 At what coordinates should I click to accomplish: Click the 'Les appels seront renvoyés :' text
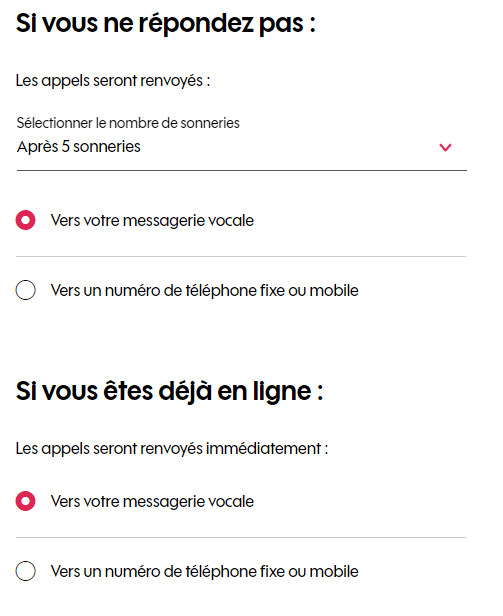[113, 81]
